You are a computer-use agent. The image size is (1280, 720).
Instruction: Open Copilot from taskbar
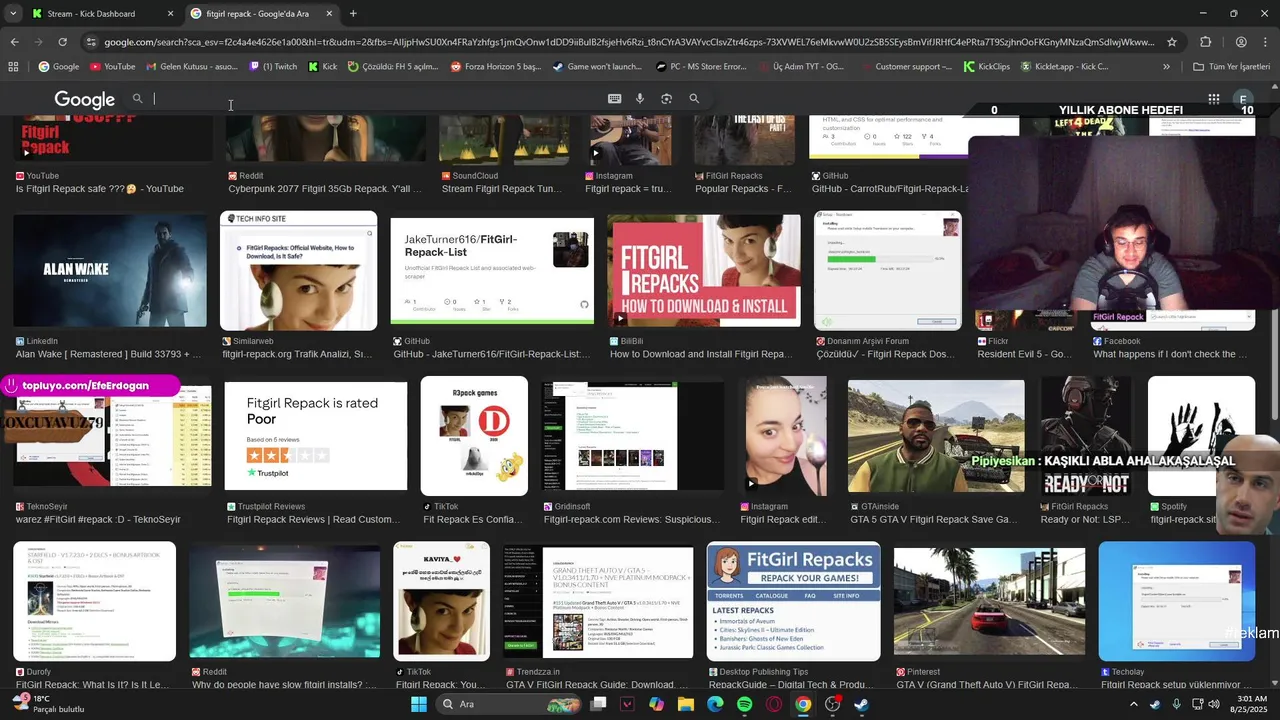pyautogui.click(x=656, y=704)
